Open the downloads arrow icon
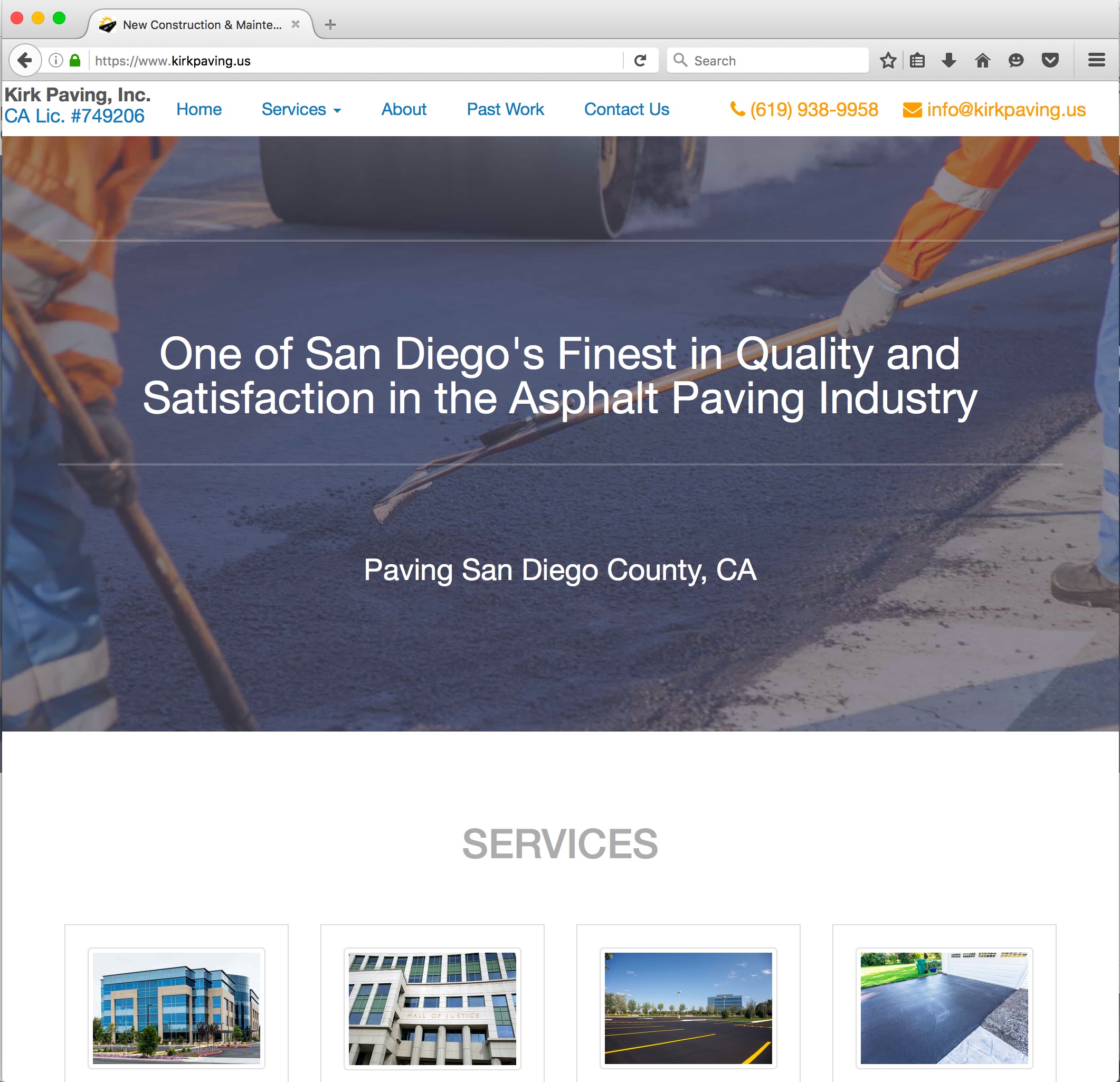1120x1082 pixels. tap(948, 60)
